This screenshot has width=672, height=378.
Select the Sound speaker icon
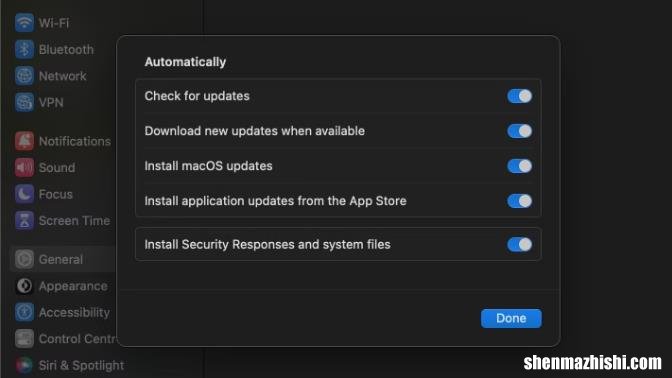point(24,168)
